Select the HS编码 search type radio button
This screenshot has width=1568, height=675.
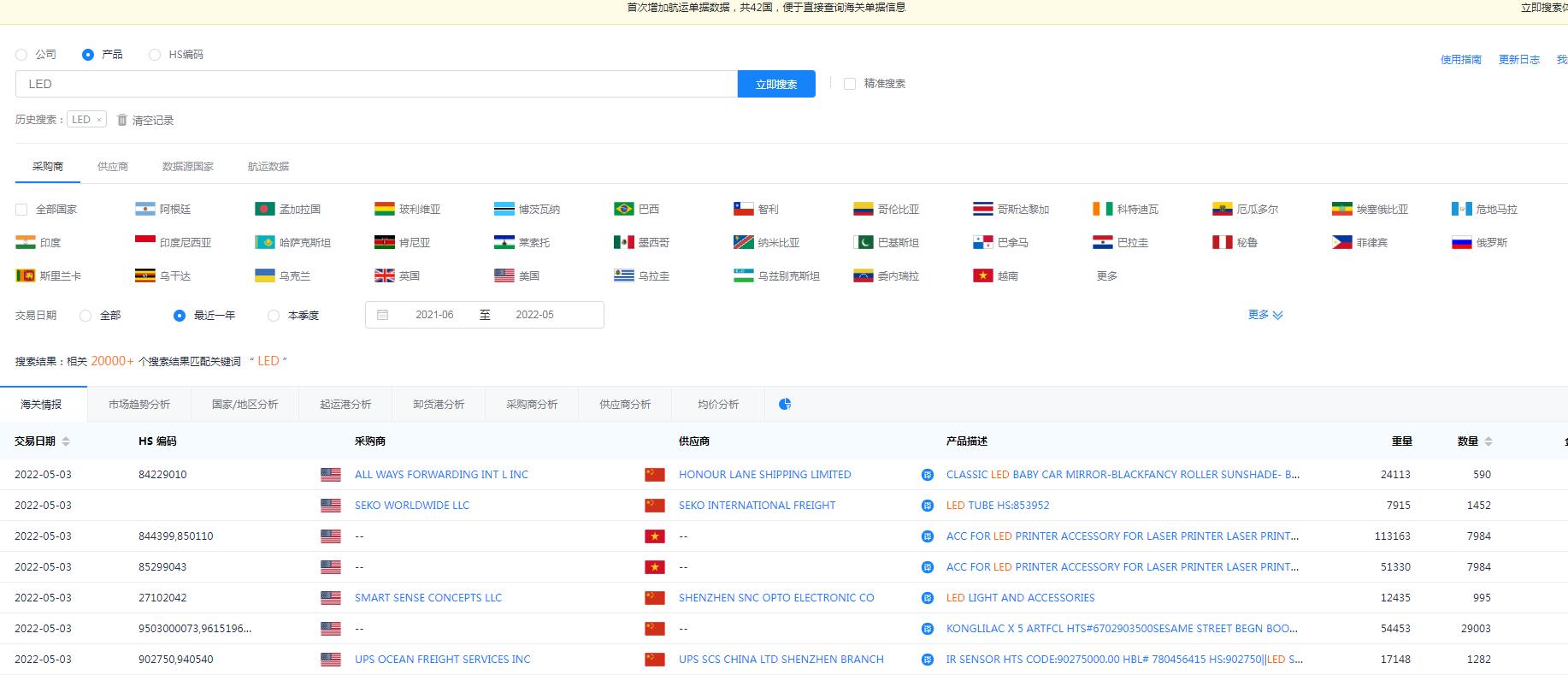(x=155, y=54)
